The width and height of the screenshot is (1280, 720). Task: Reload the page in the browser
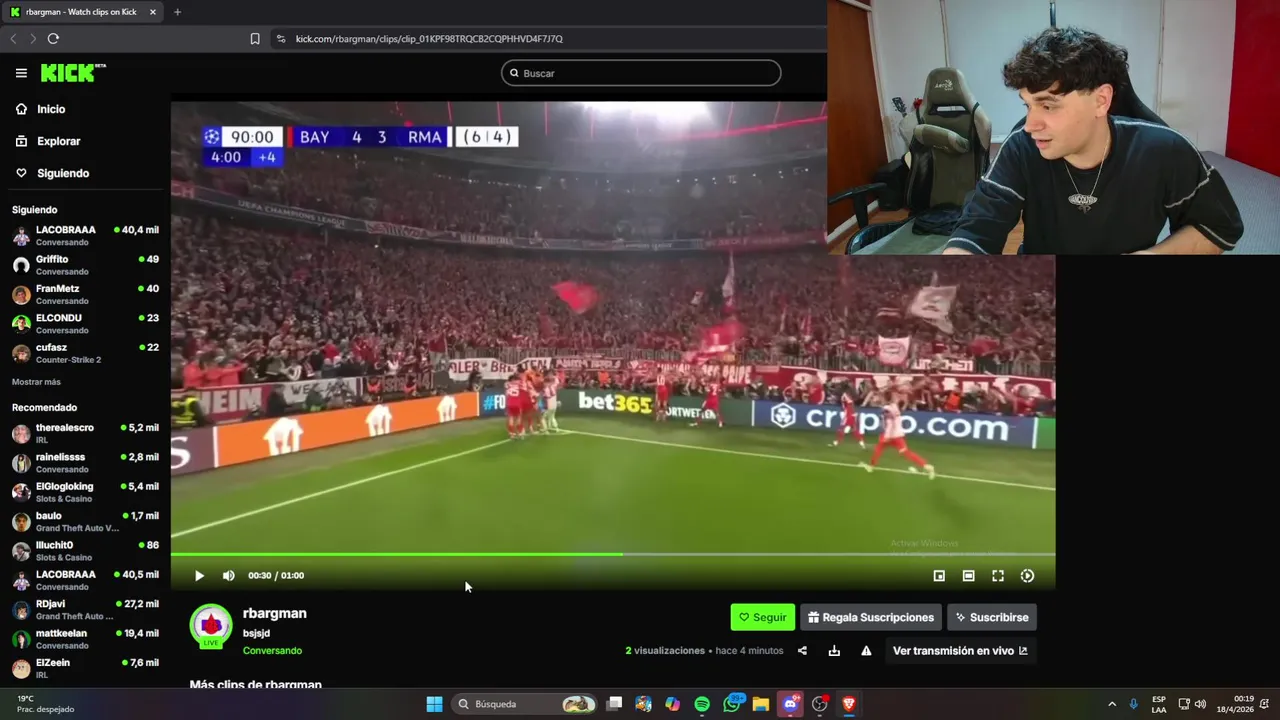point(53,38)
